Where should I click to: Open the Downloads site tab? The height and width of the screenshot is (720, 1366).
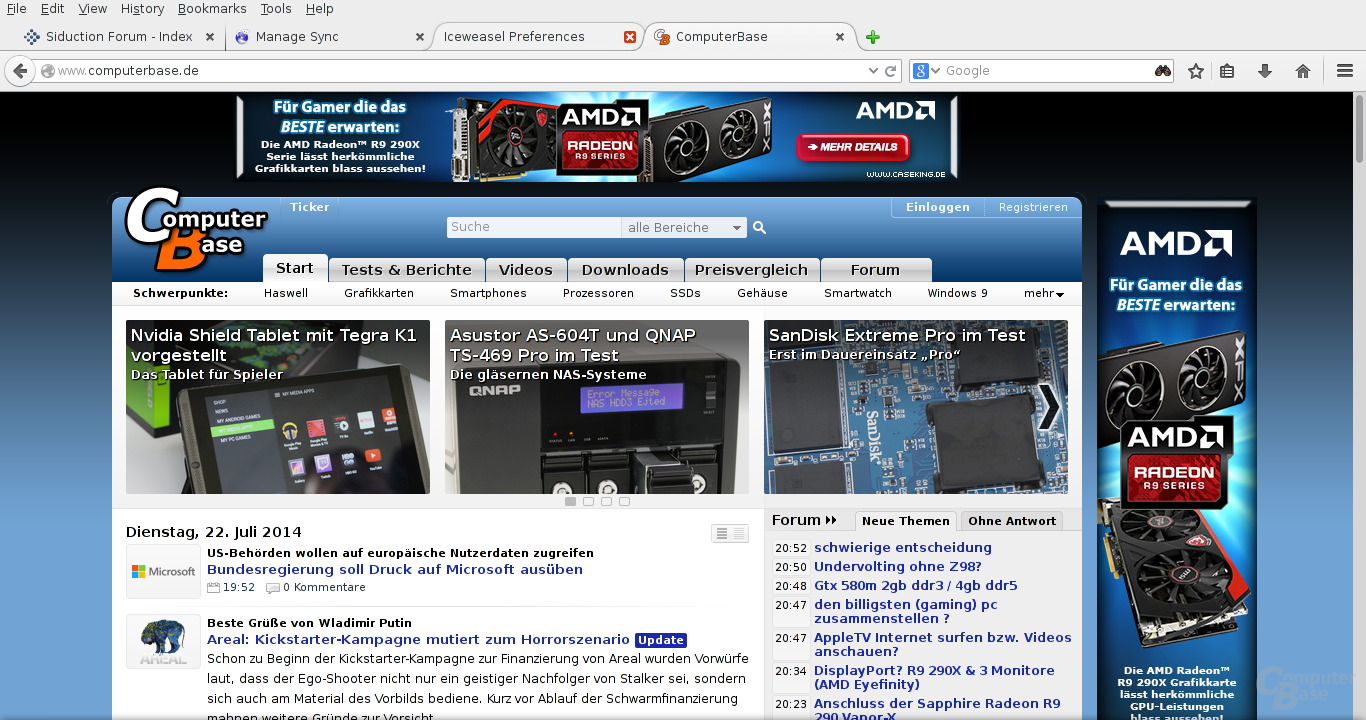[x=625, y=270]
